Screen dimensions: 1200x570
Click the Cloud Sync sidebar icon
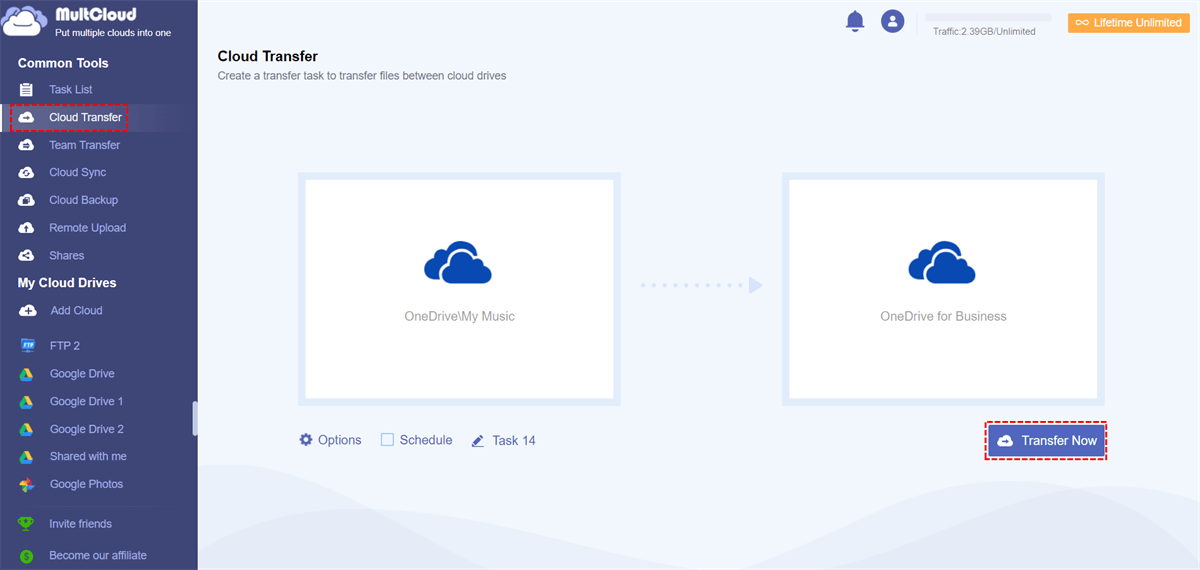27,173
